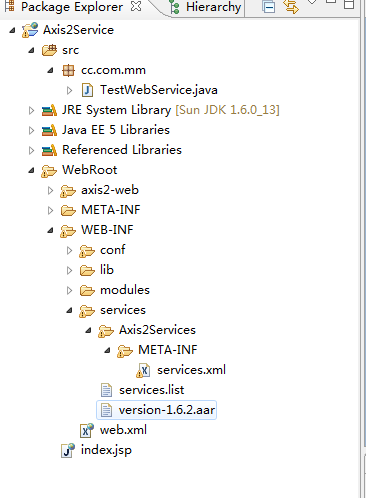Click the web.xml file icon
The height and width of the screenshot is (498, 366).
(87, 430)
